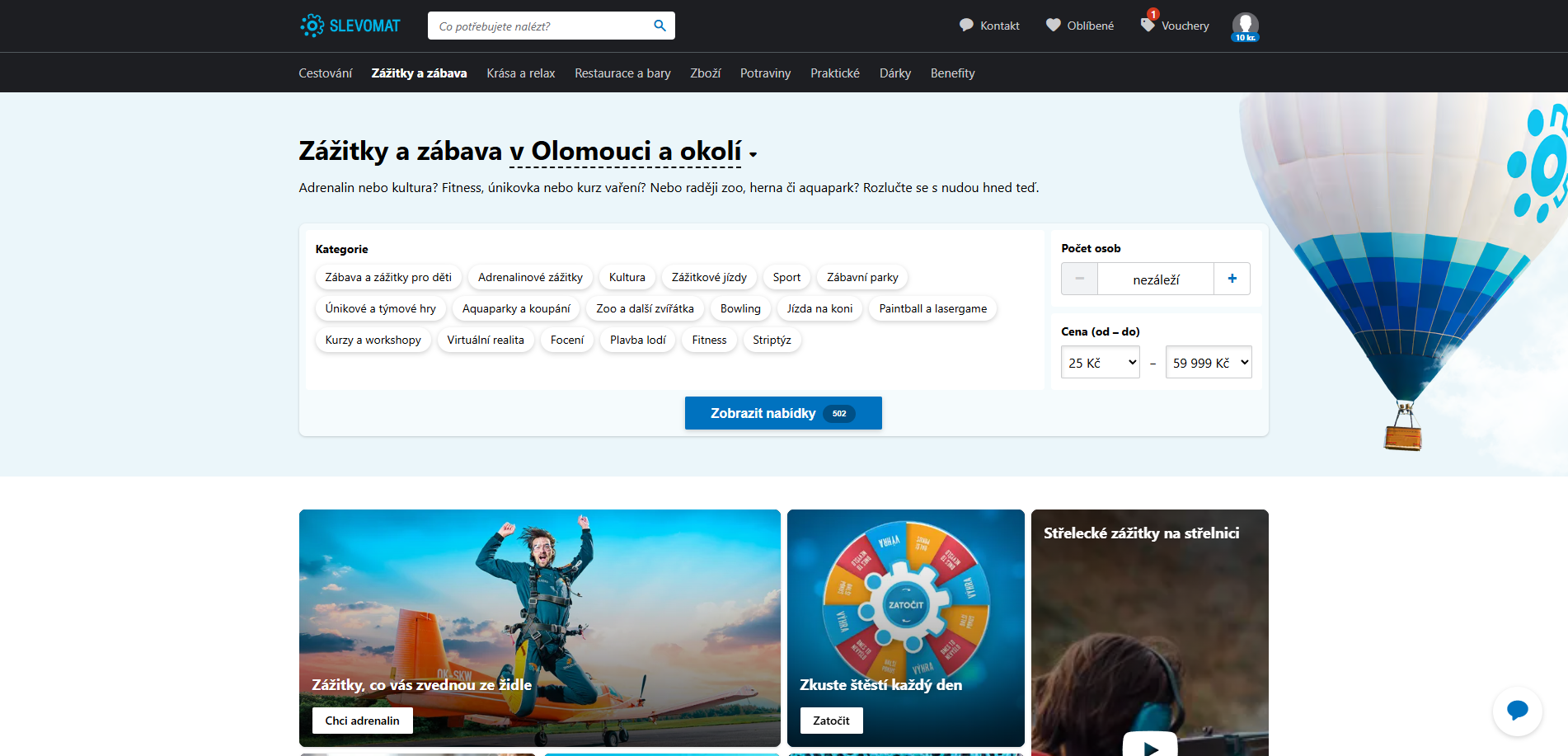
Task: Decrease number of persons with minus
Action: 1079,279
